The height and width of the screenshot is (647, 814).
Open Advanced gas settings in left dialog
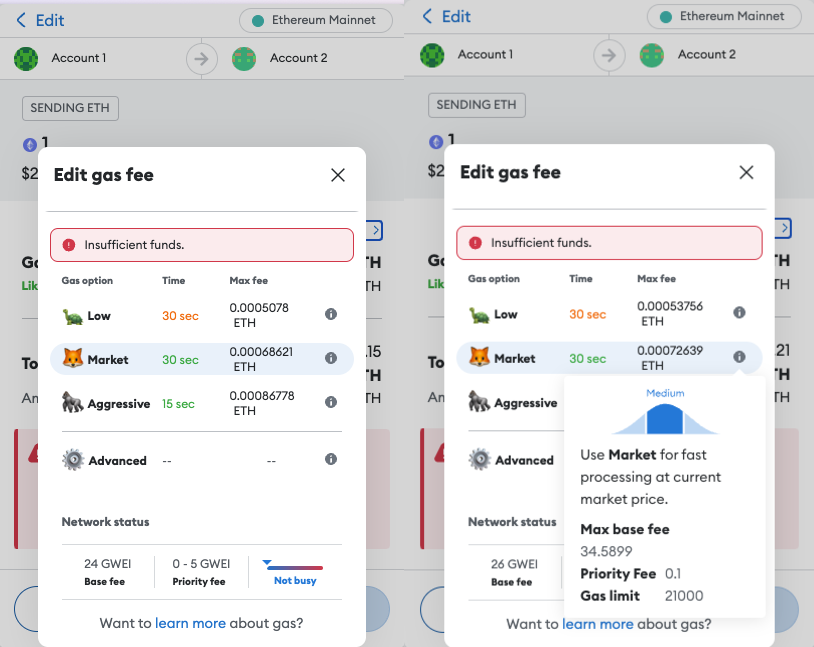tap(116, 461)
